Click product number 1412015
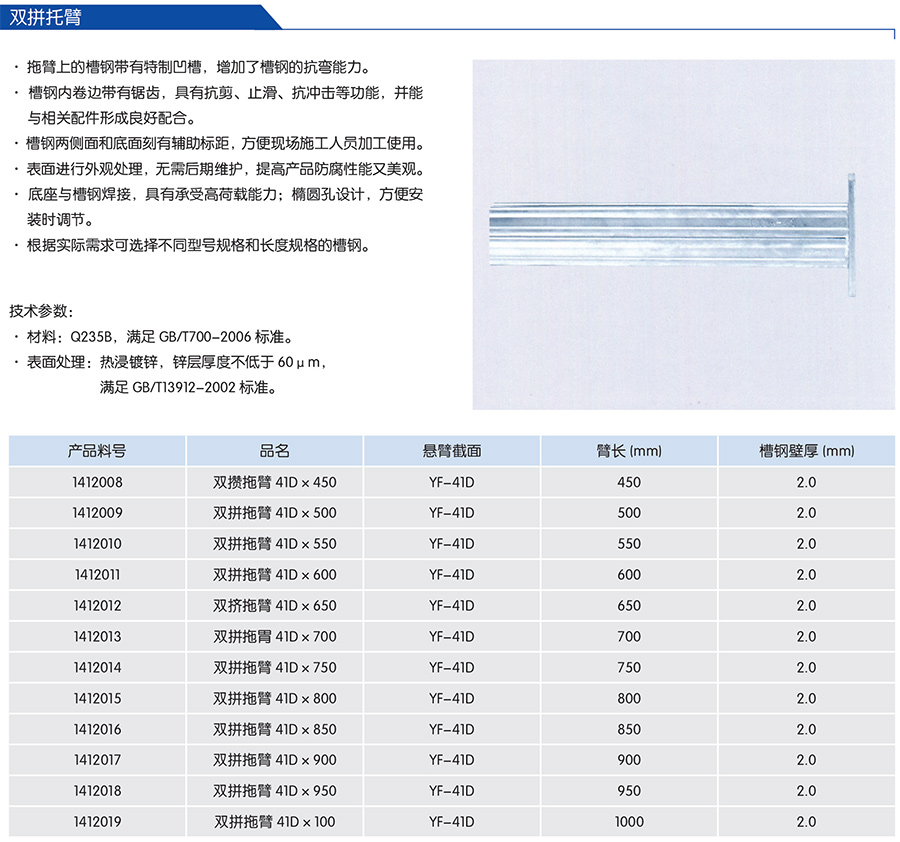 [x=97, y=699]
